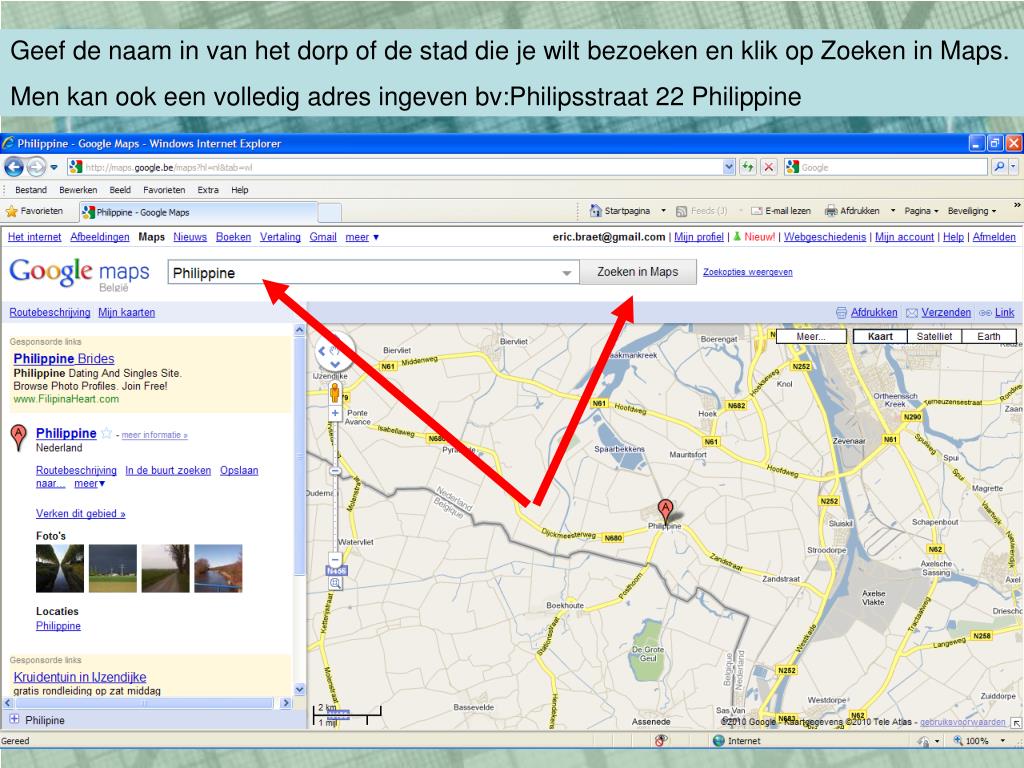The height and width of the screenshot is (768, 1024).
Task: Click the search magnifier icon in IE
Action: coord(999,167)
